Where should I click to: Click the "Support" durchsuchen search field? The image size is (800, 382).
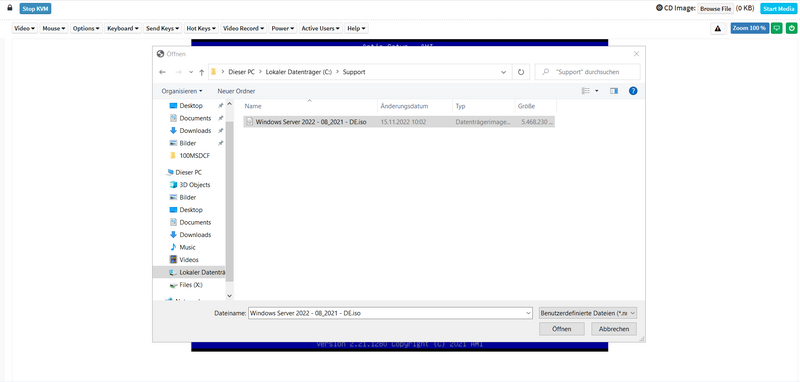[x=587, y=72]
